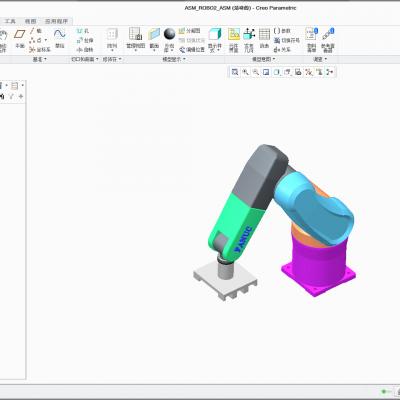Open saved orientations in graphics toolbar

[x=288, y=72]
